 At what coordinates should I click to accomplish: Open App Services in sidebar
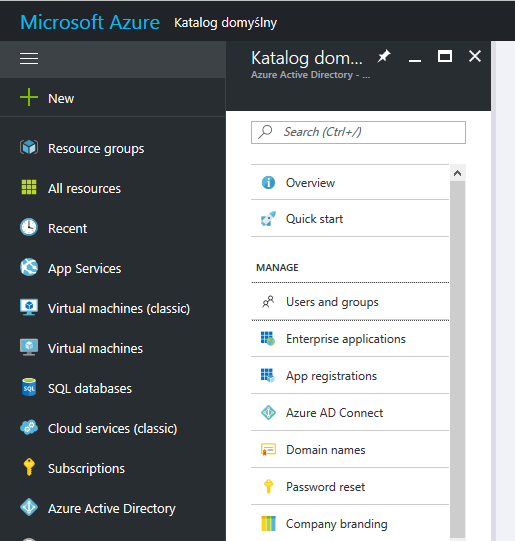[x=85, y=268]
